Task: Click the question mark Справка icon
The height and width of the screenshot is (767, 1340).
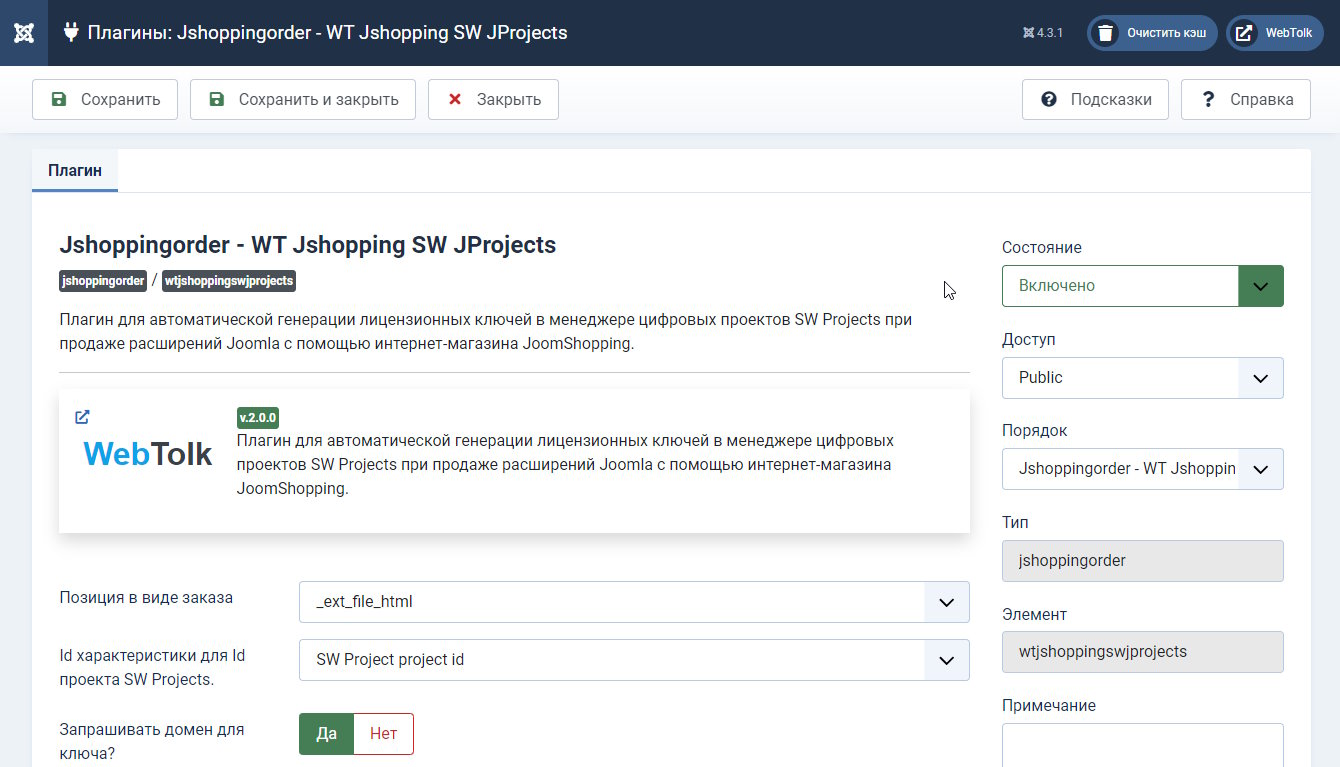Action: 1208,99
